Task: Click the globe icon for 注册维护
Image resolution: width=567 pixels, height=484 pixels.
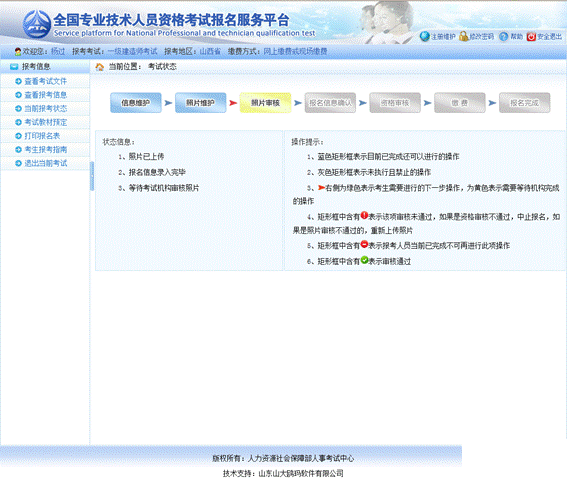Action: click(x=425, y=36)
